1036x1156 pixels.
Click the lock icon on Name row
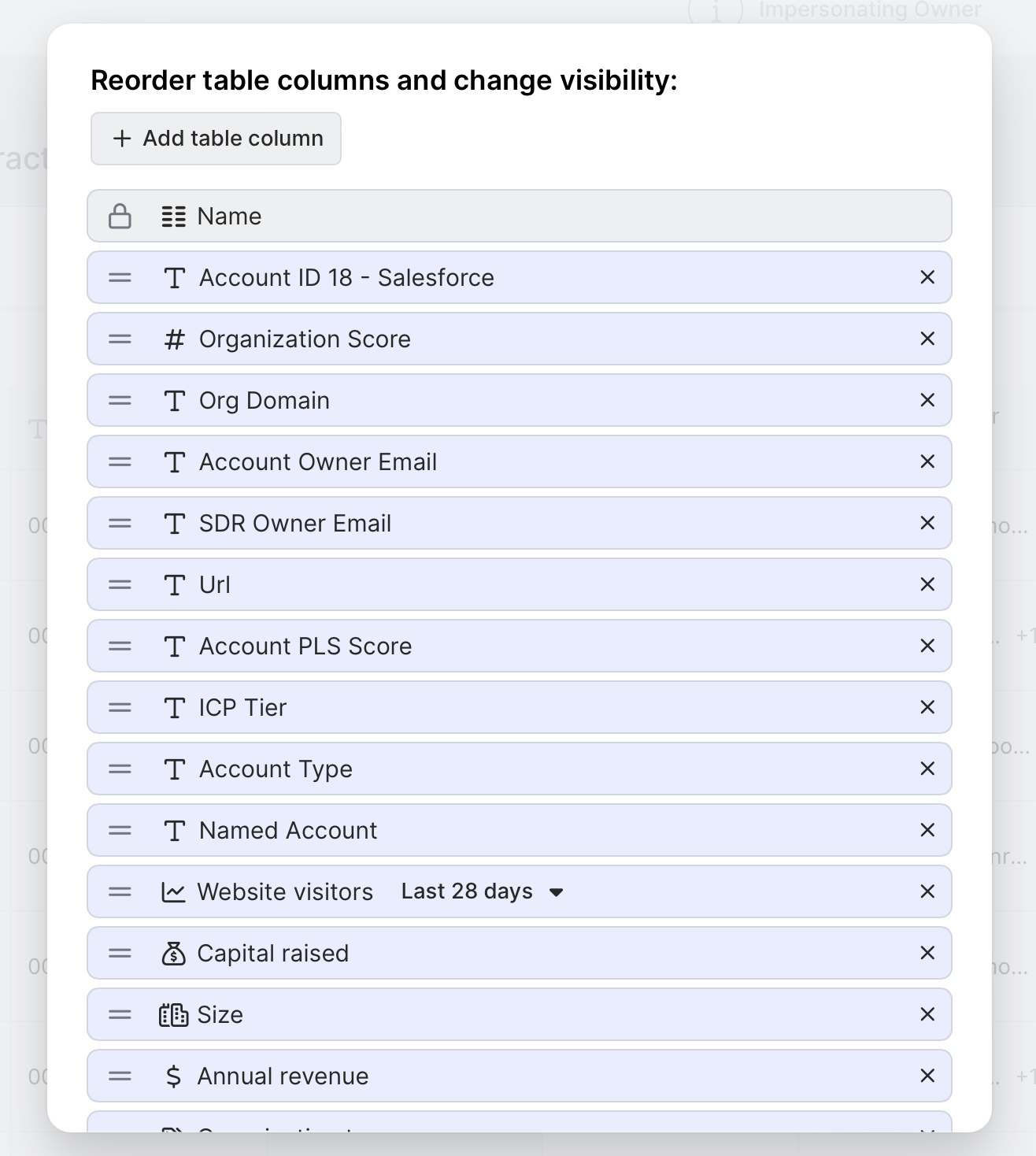click(x=120, y=216)
